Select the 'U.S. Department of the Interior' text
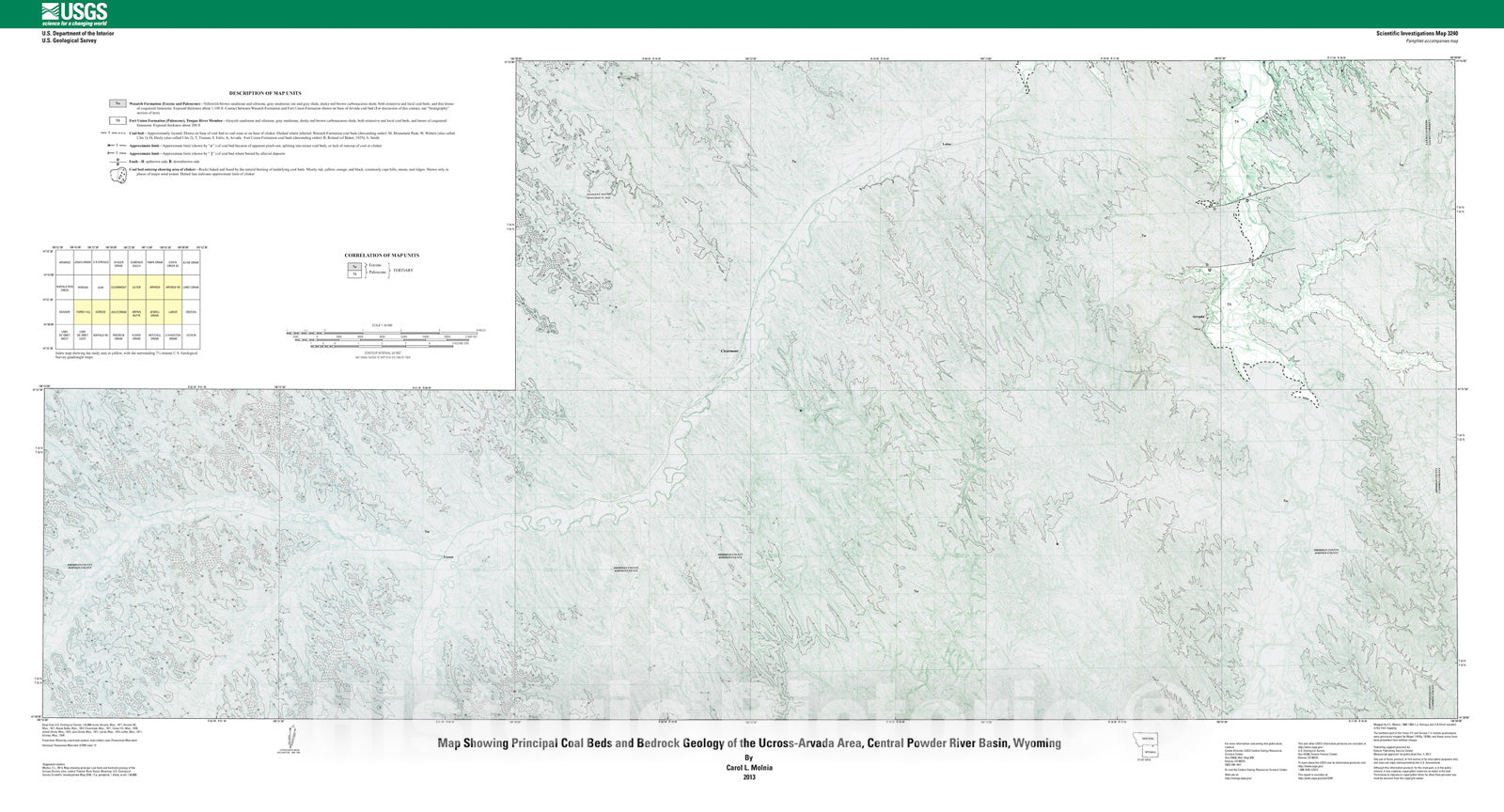Screen dimensions: 1504x812 click(77, 33)
